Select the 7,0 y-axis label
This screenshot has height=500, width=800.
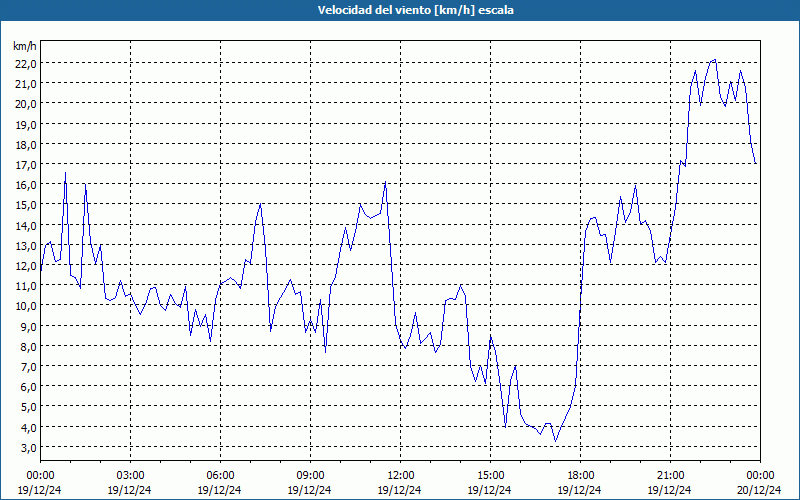point(28,366)
